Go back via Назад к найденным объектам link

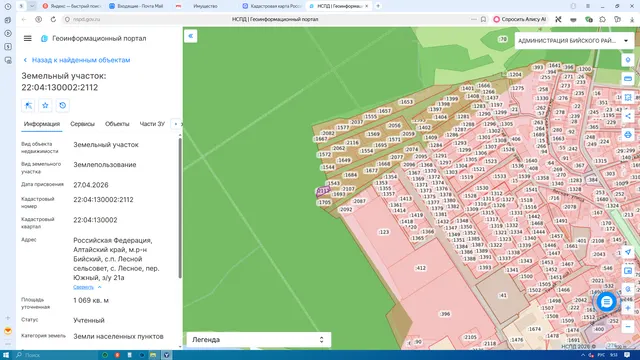(77, 60)
